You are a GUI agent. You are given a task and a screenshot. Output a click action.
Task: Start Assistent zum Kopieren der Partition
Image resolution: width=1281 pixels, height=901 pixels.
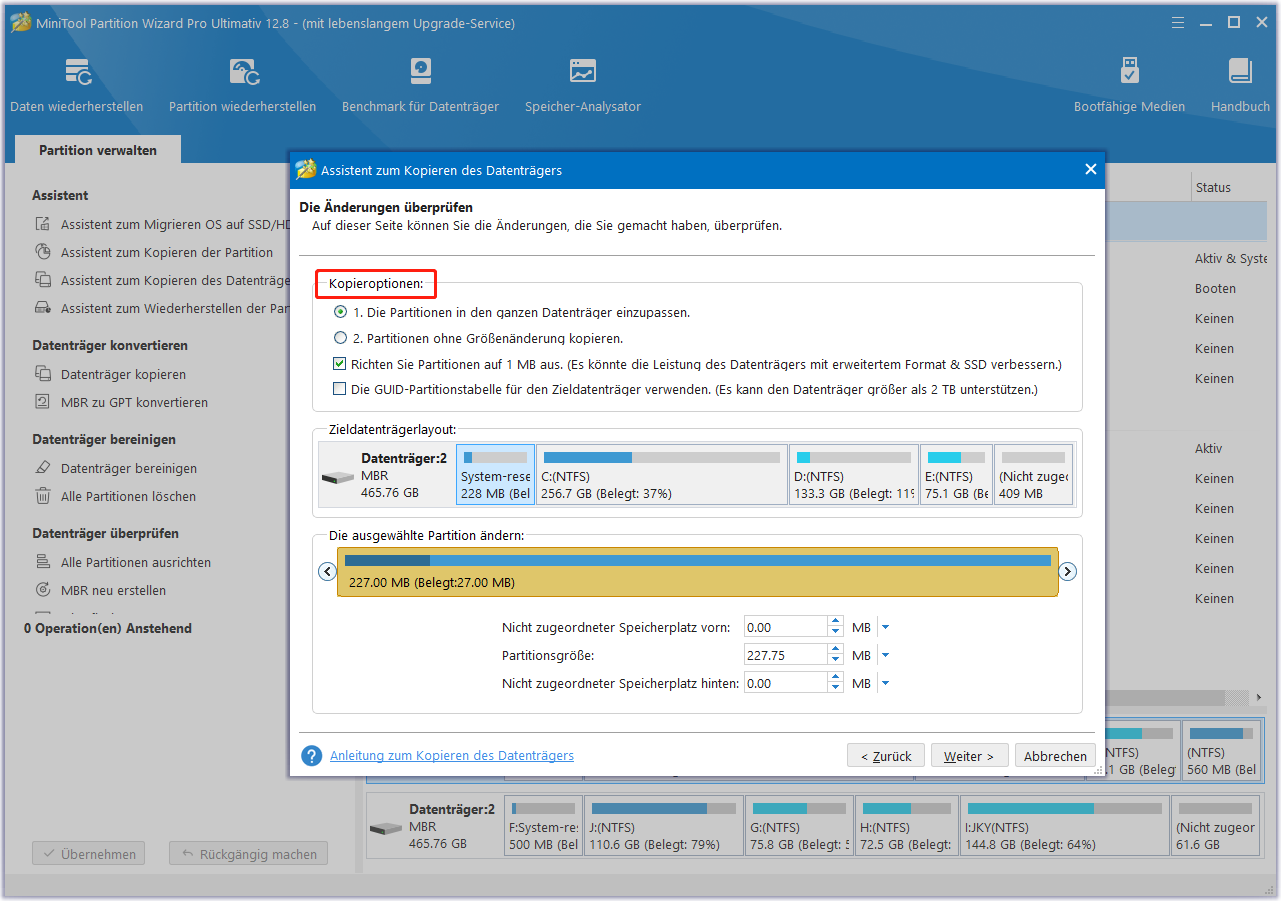pos(154,252)
